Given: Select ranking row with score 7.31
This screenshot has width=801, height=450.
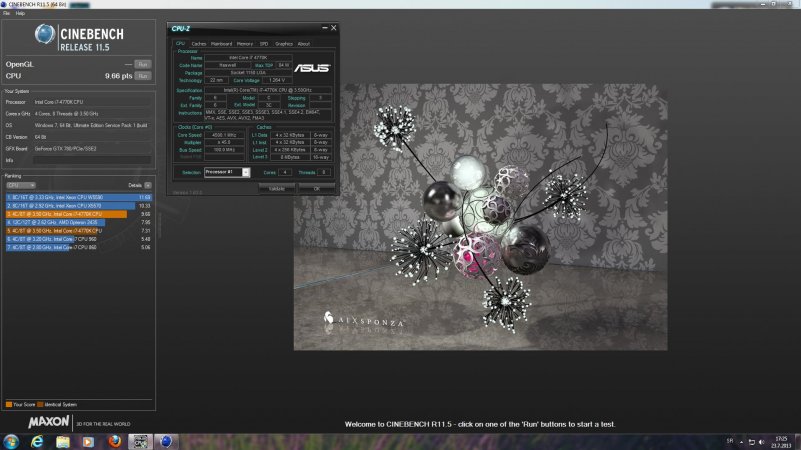Looking at the screenshot, I should pyautogui.click(x=79, y=230).
